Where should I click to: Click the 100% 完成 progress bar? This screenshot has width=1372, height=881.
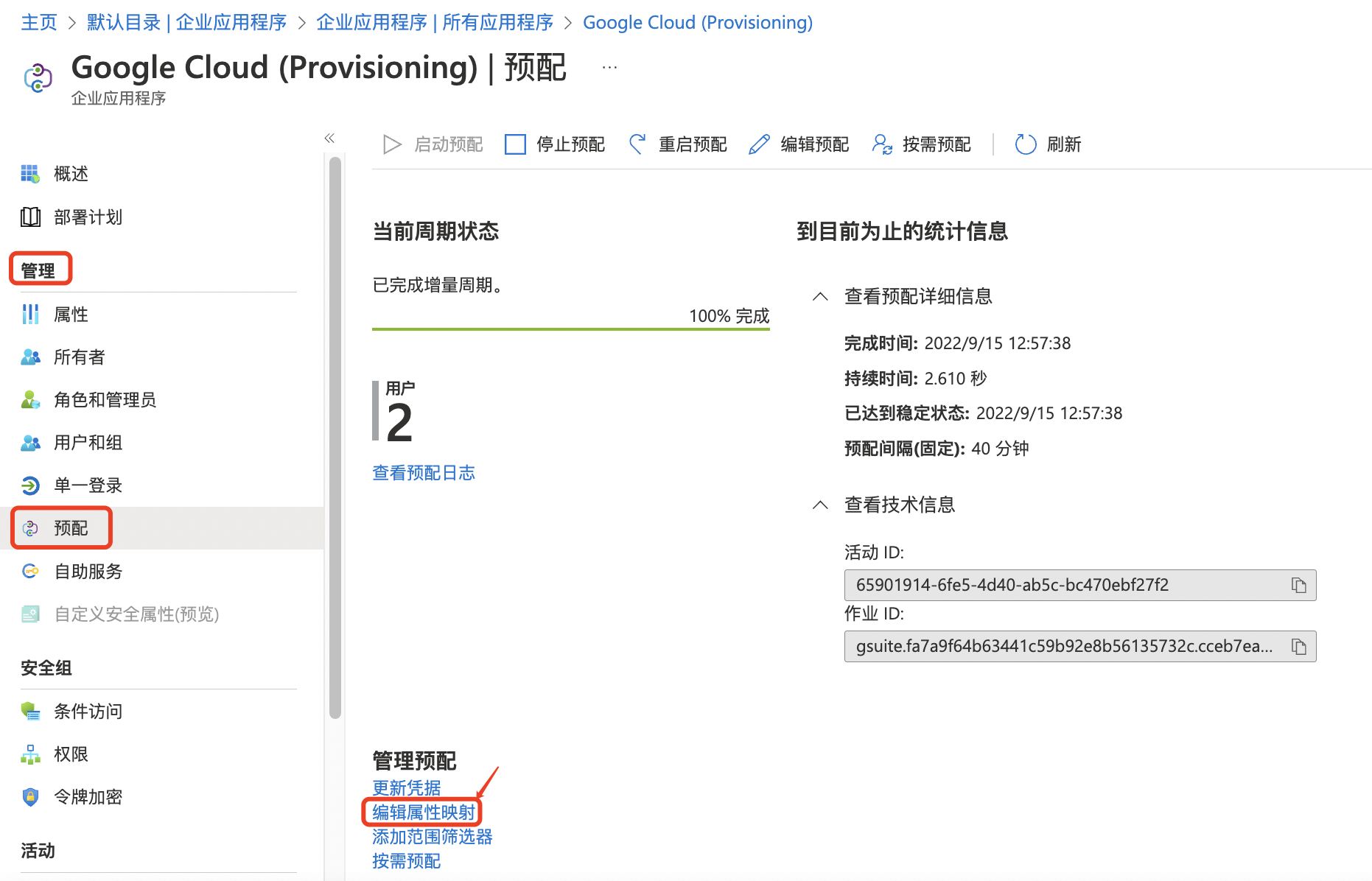tap(571, 329)
